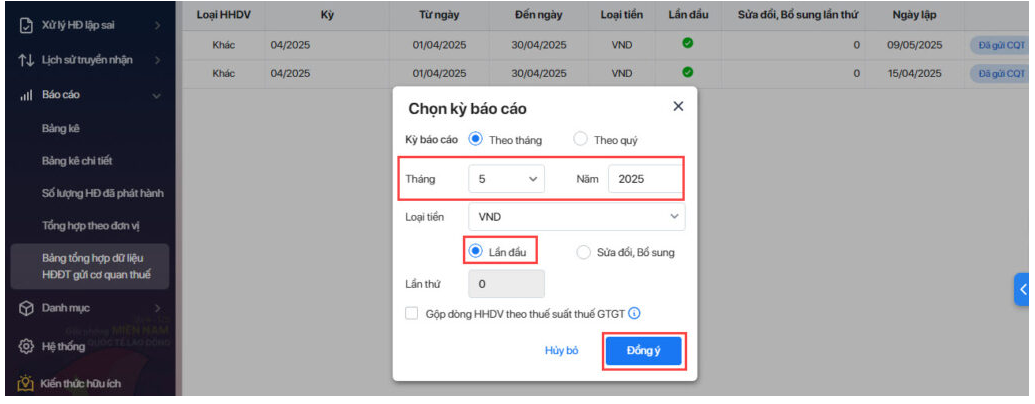Open Số lượng HĐ đã phát hành

click(x=102, y=193)
